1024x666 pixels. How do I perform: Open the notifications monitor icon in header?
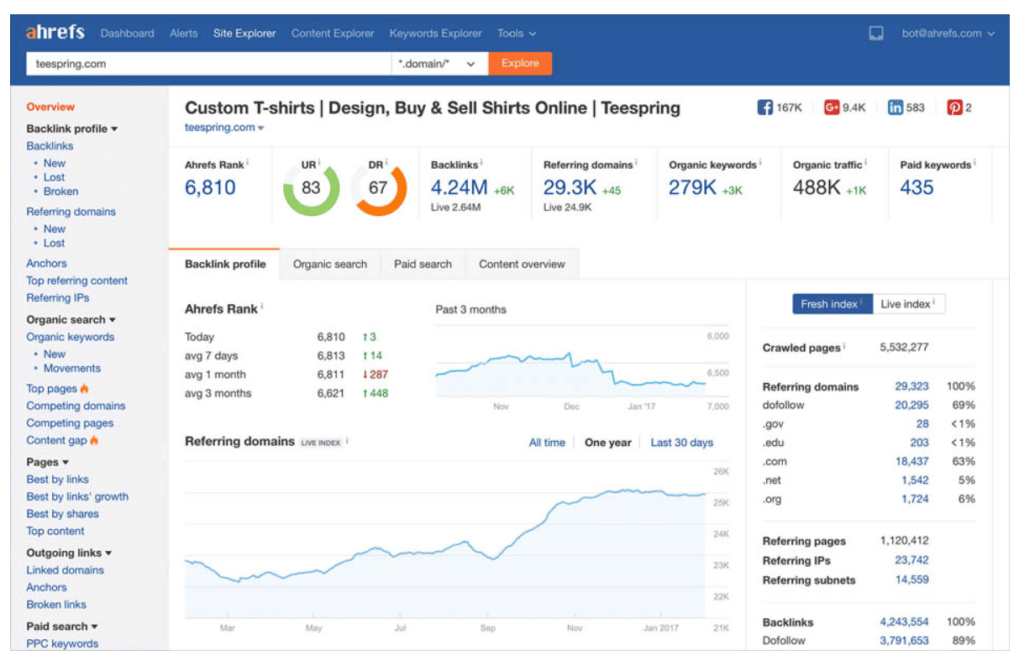[876, 33]
